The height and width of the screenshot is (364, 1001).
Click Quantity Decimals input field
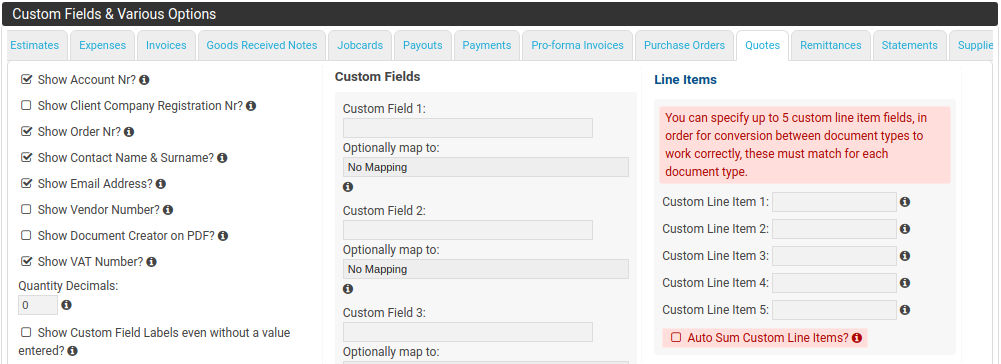[x=38, y=305]
